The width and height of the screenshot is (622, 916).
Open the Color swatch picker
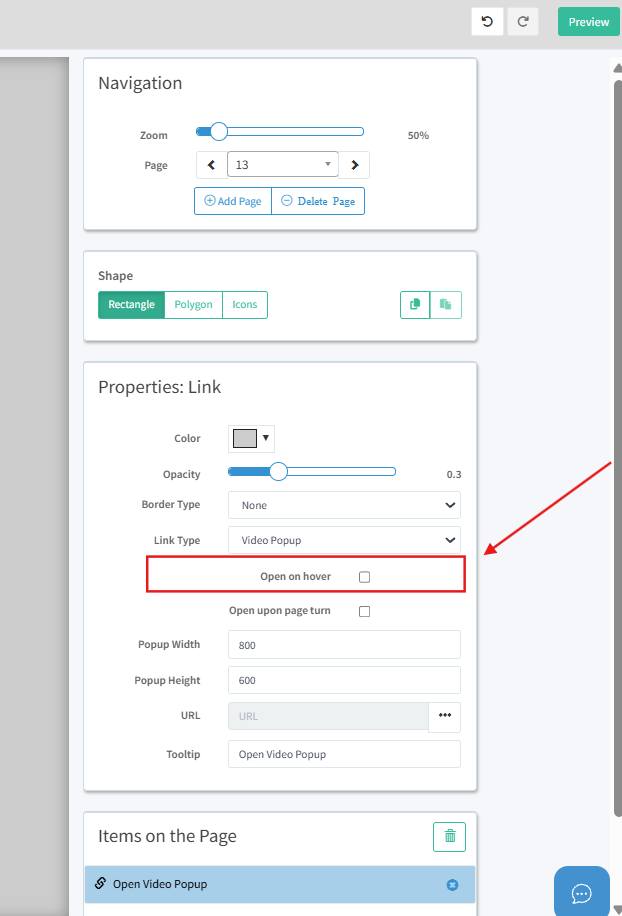[252, 438]
